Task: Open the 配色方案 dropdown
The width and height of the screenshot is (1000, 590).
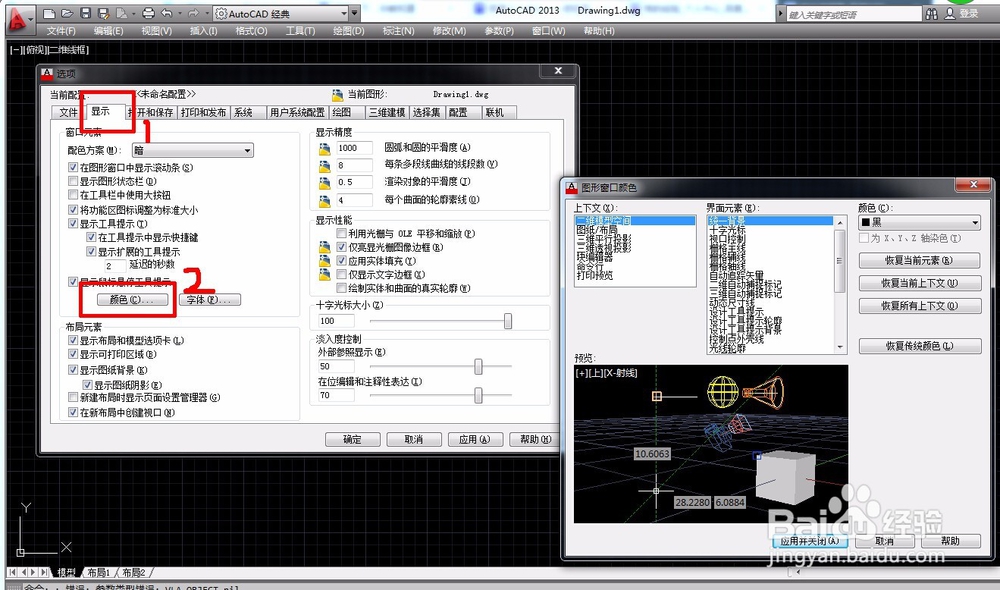Action: click(193, 151)
